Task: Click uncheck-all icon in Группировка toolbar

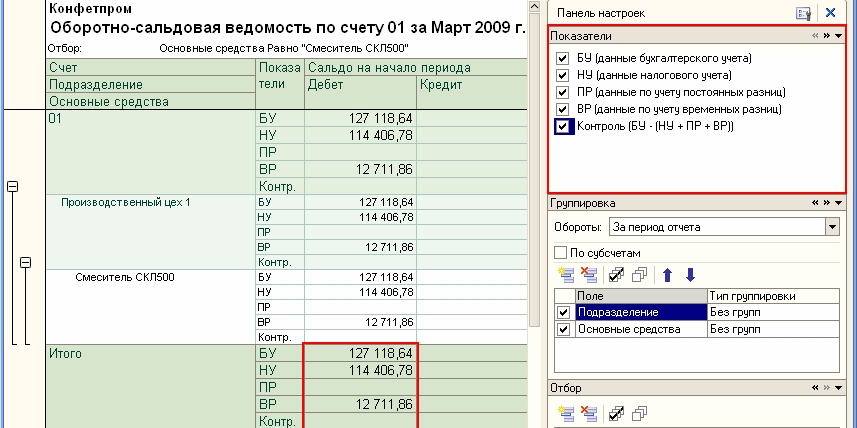Action: click(x=639, y=275)
